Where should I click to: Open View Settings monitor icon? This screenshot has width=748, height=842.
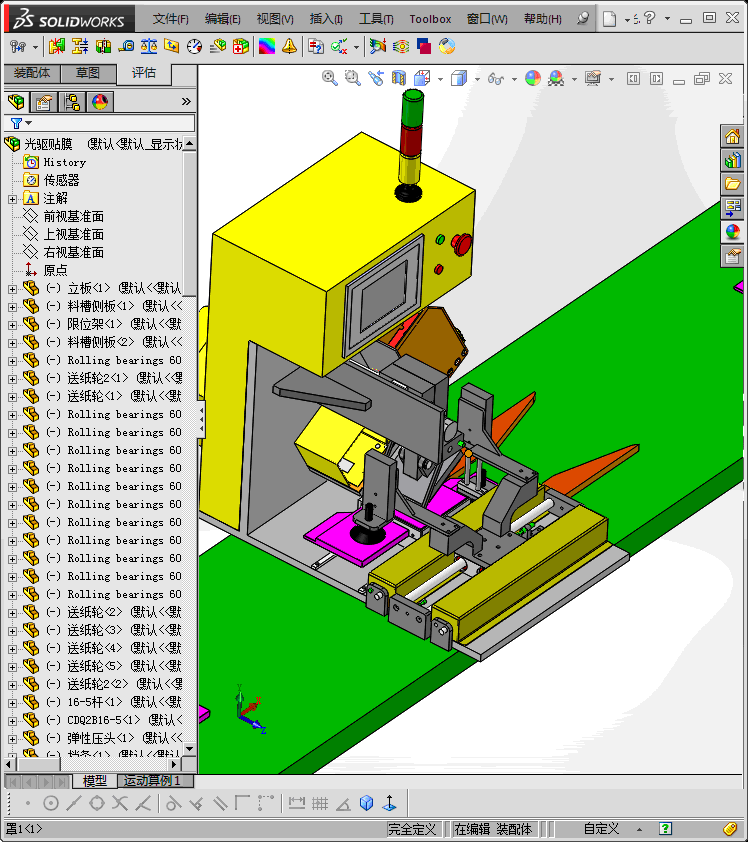click(x=593, y=78)
